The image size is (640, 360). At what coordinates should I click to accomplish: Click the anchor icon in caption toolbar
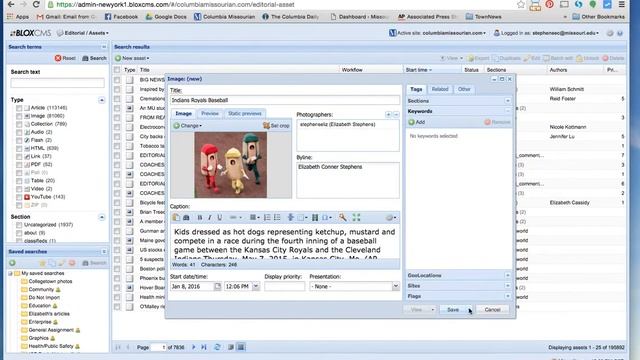tap(291, 218)
